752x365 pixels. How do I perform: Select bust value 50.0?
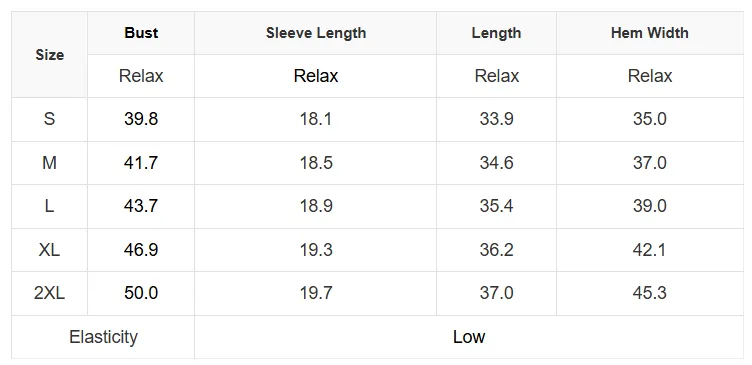point(141,293)
